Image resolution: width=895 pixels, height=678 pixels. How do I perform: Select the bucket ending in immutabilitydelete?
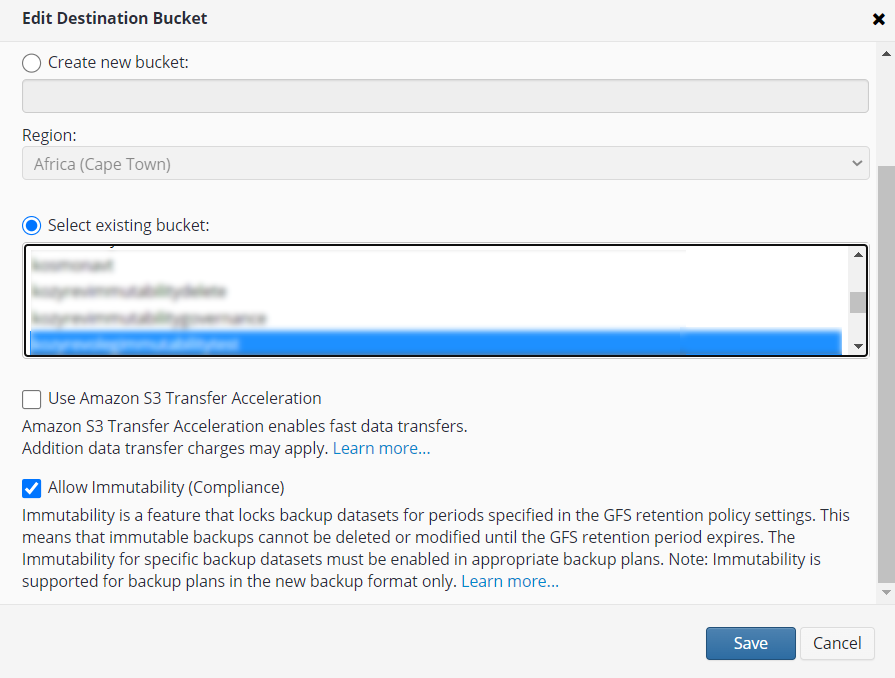point(129,292)
